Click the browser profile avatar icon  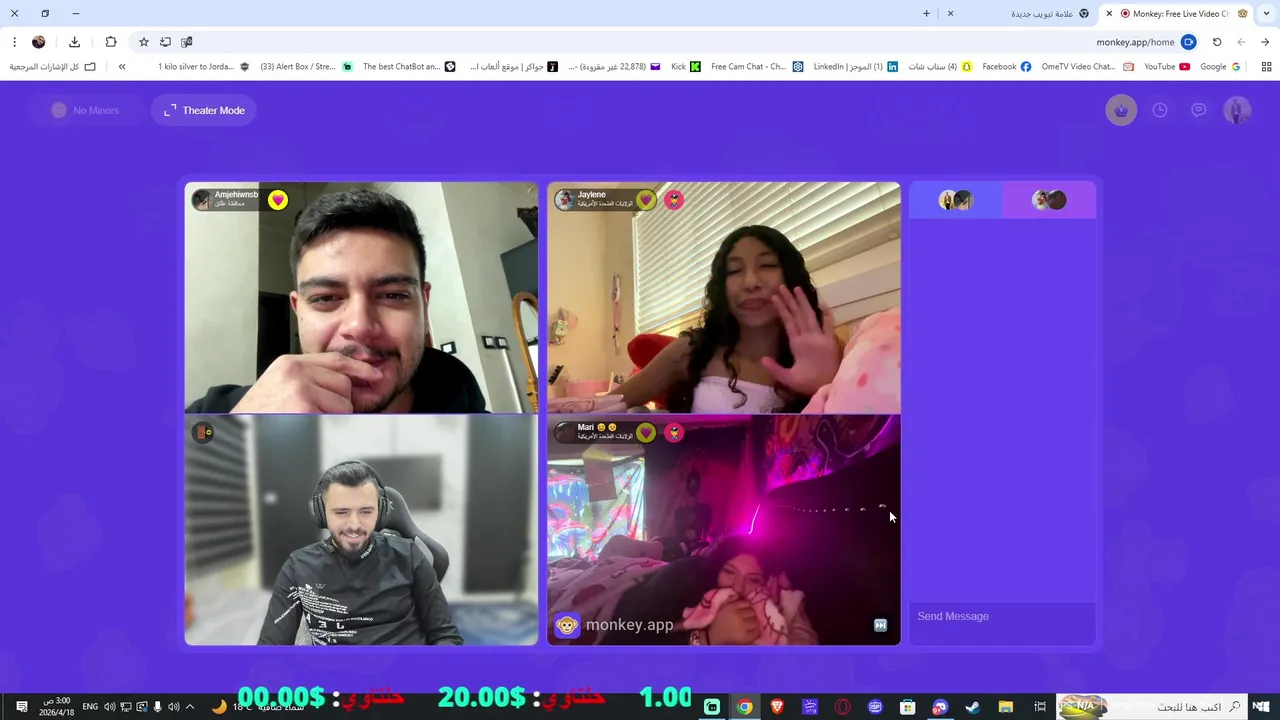click(39, 42)
